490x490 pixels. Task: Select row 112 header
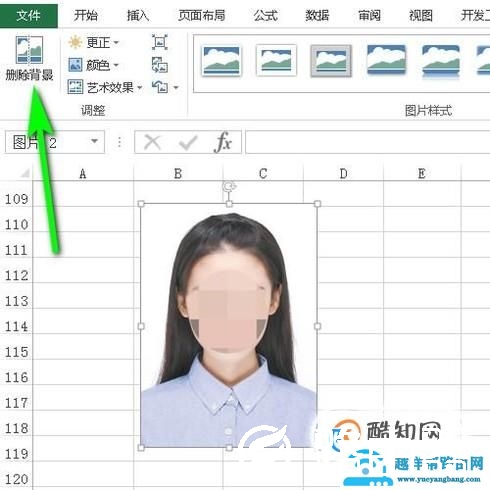coord(16,275)
